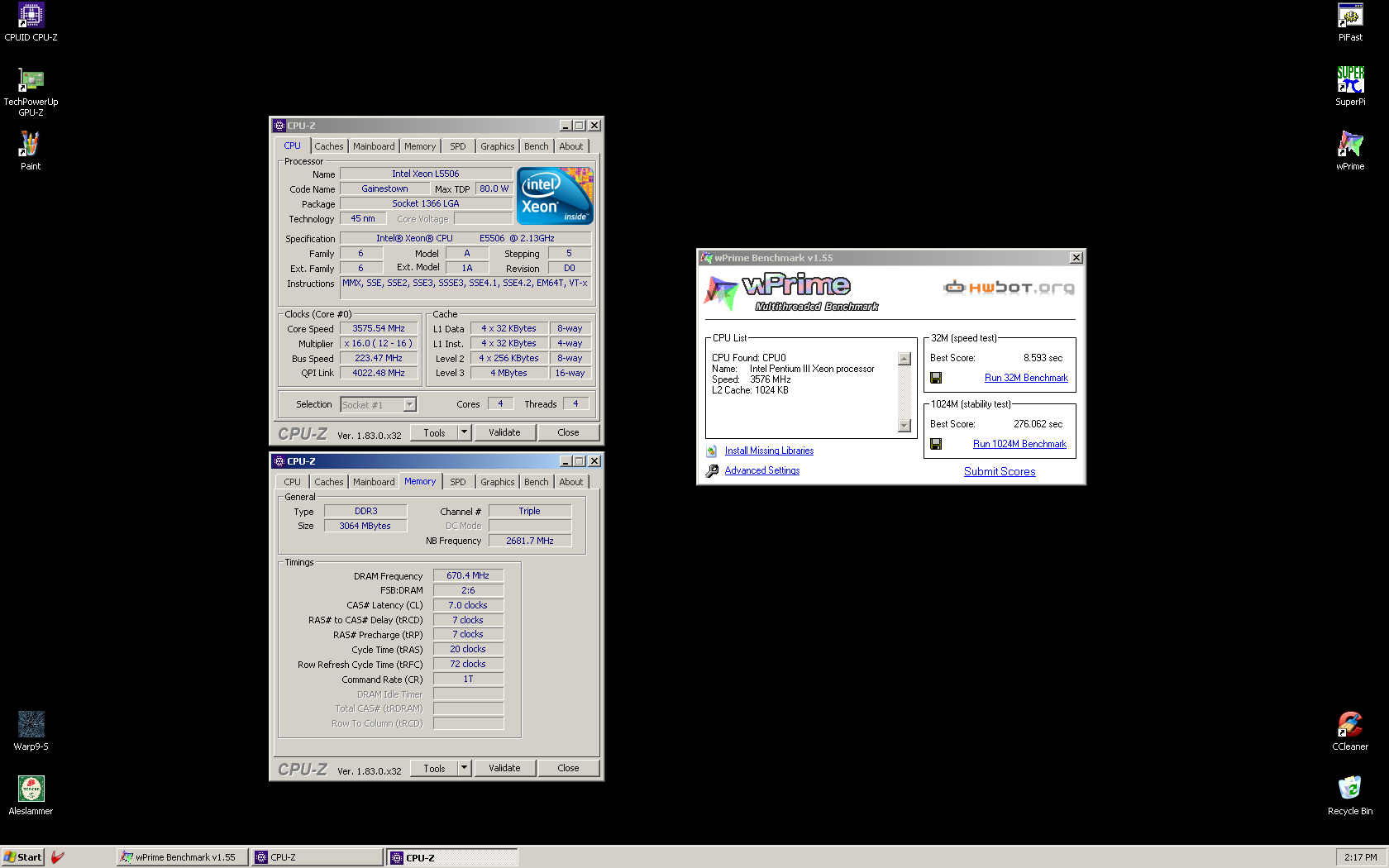Click the Advanced Settings wrench icon
The image size is (1389, 868).
[x=712, y=470]
